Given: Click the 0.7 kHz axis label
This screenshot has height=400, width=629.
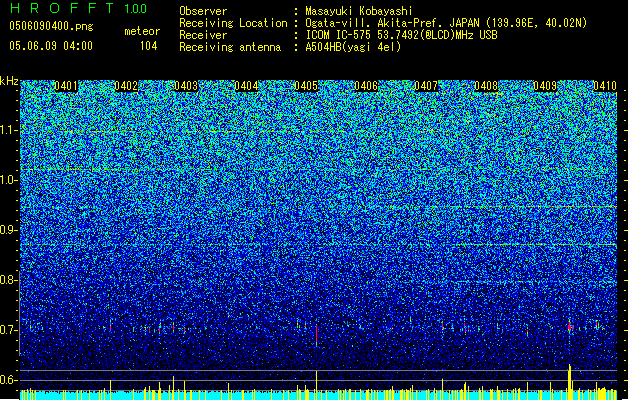Looking at the screenshot, I should click(8, 330).
